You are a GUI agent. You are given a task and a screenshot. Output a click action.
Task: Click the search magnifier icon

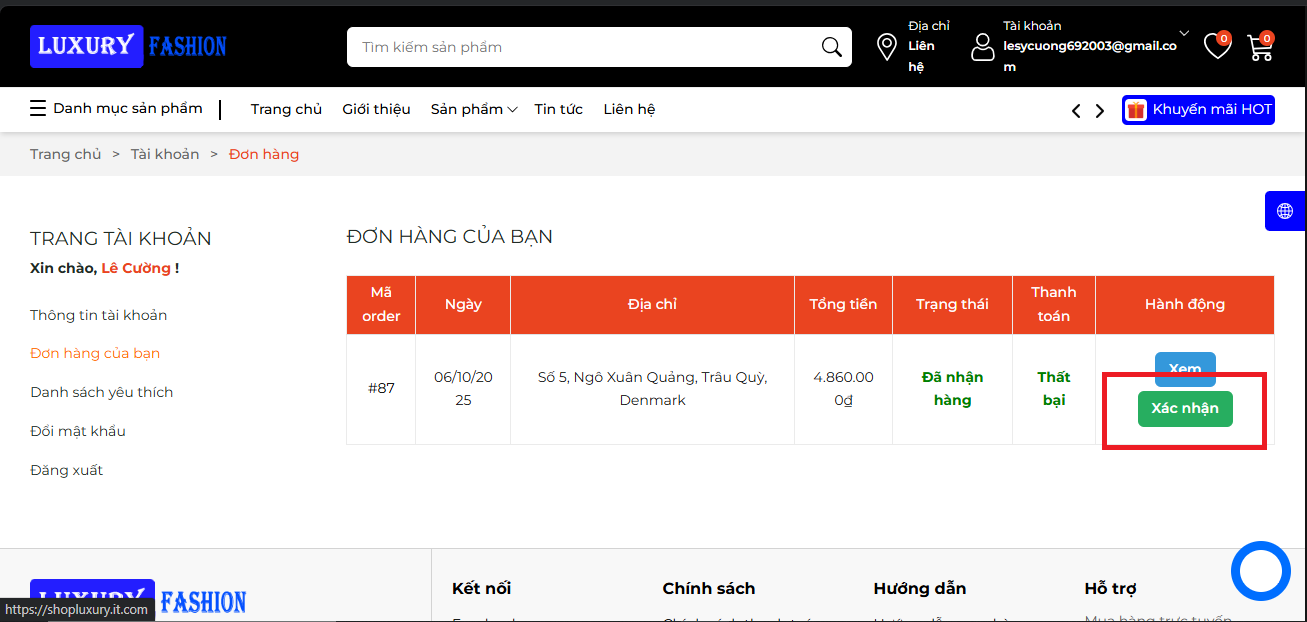(831, 47)
